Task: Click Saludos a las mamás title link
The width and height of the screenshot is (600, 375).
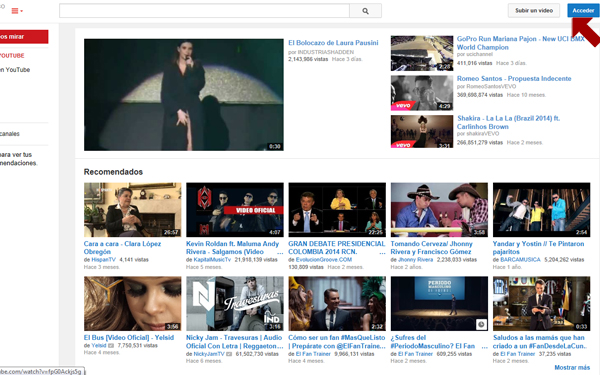Action: [x=540, y=342]
